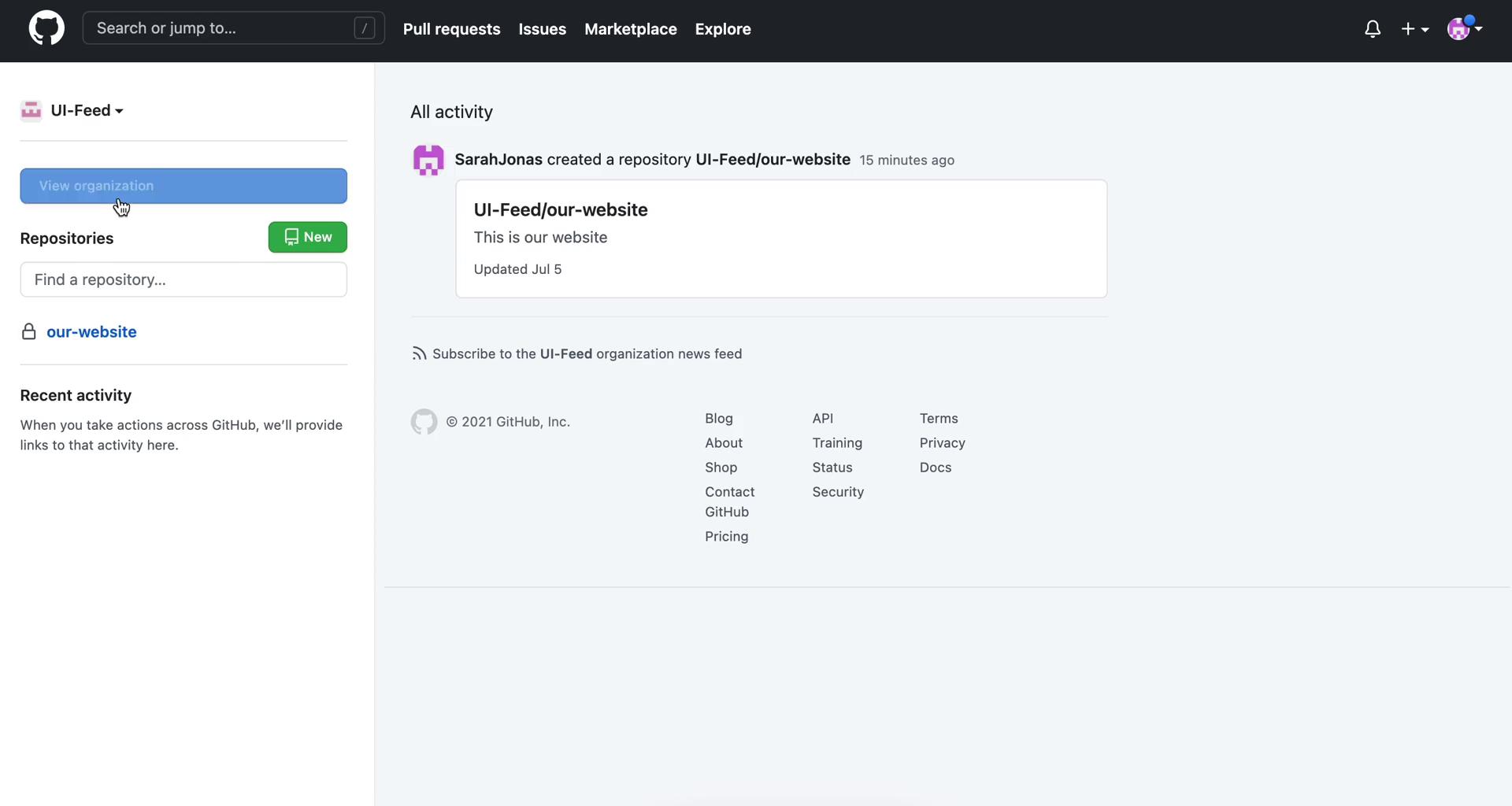Focus the Find a repository field
The height and width of the screenshot is (806, 1512).
tap(183, 279)
